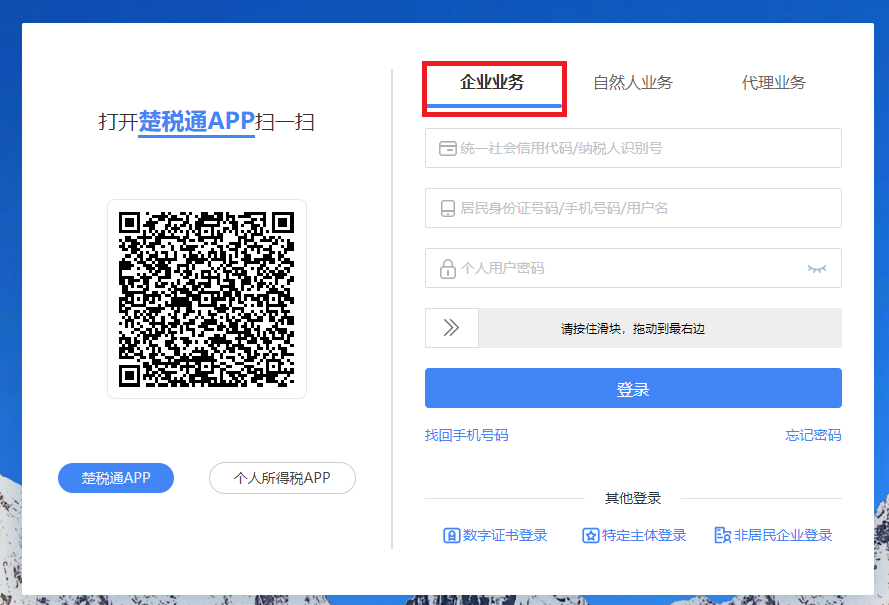Select the 楚税通APP button
The height and width of the screenshot is (605, 889).
pyautogui.click(x=116, y=478)
